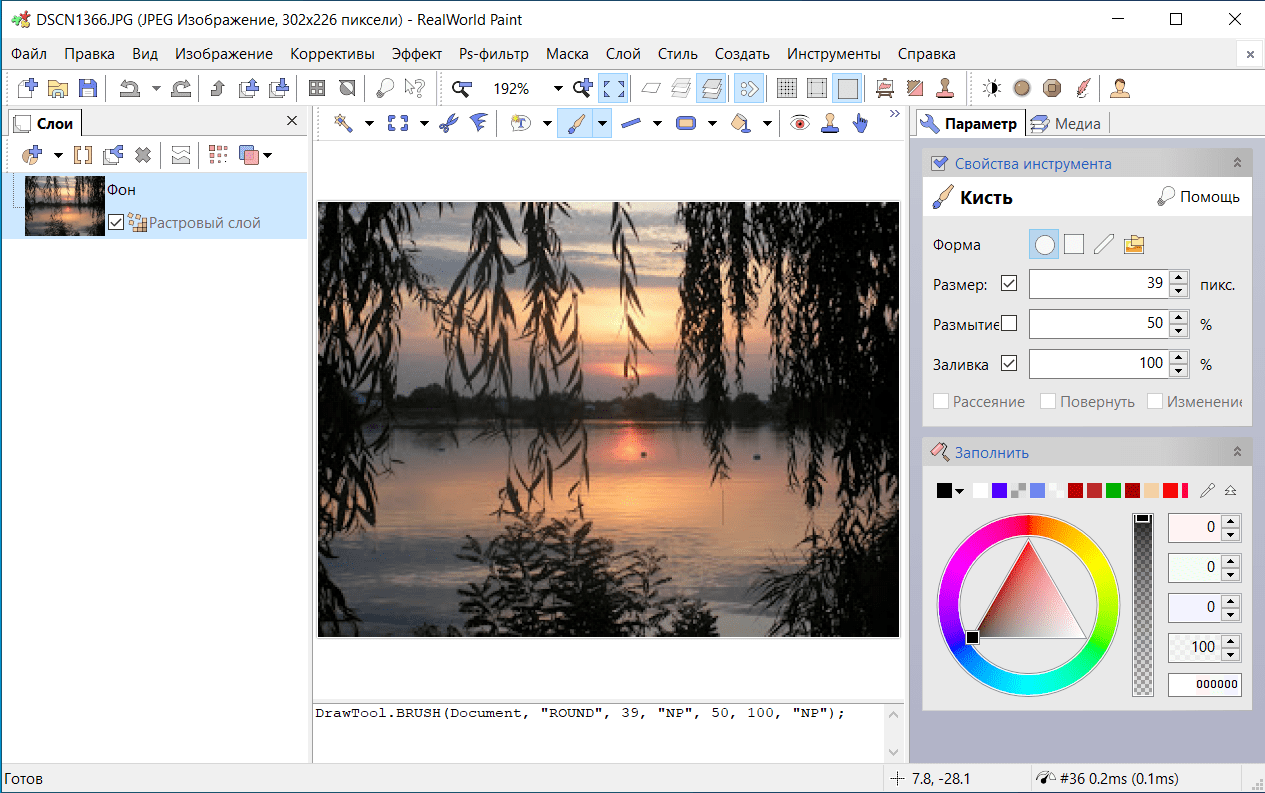Image resolution: width=1265 pixels, height=793 pixels.
Task: Switch to the Медиа tab
Action: point(1065,124)
